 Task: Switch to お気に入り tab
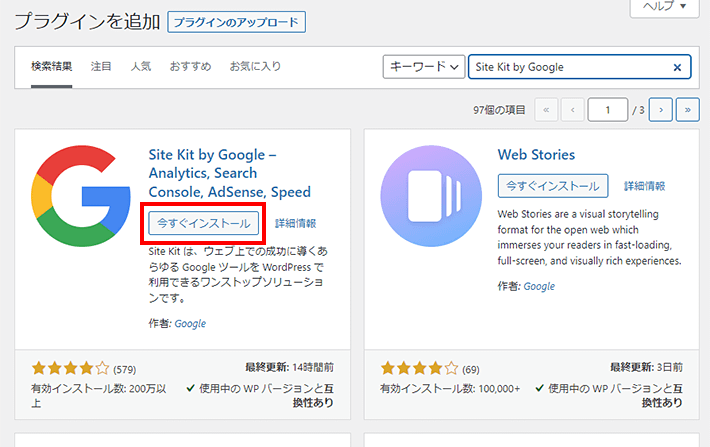[x=255, y=67]
